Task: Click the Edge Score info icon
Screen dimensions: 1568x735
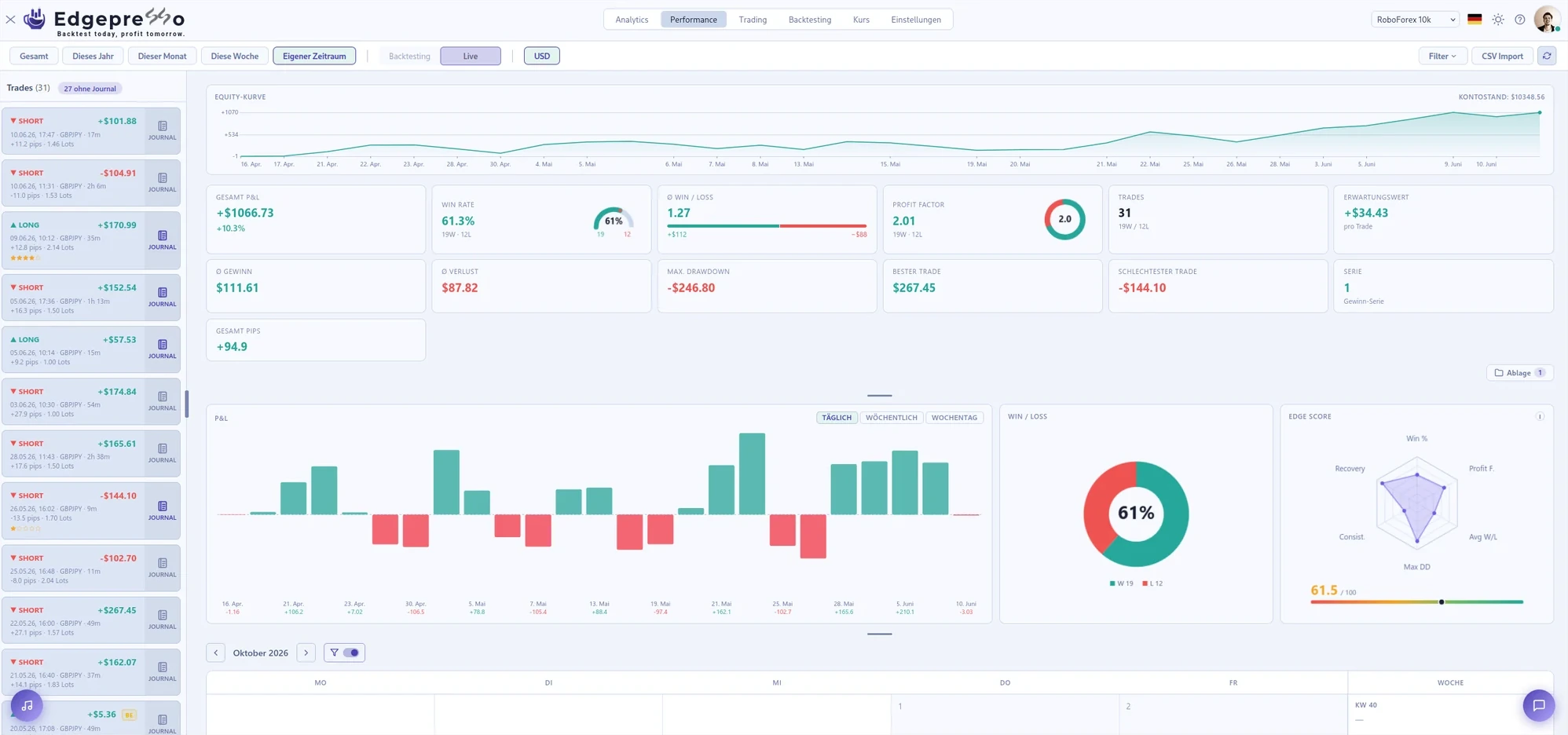Action: pyautogui.click(x=1540, y=416)
